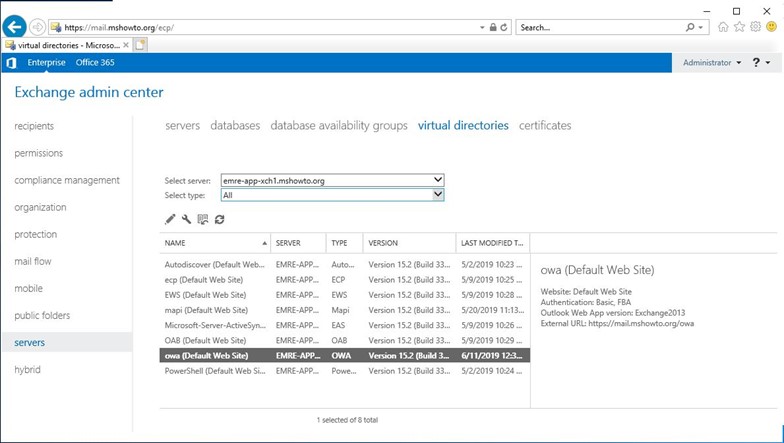784x443 pixels.
Task: Click the browser forward arrow button
Action: pyautogui.click(x=38, y=27)
